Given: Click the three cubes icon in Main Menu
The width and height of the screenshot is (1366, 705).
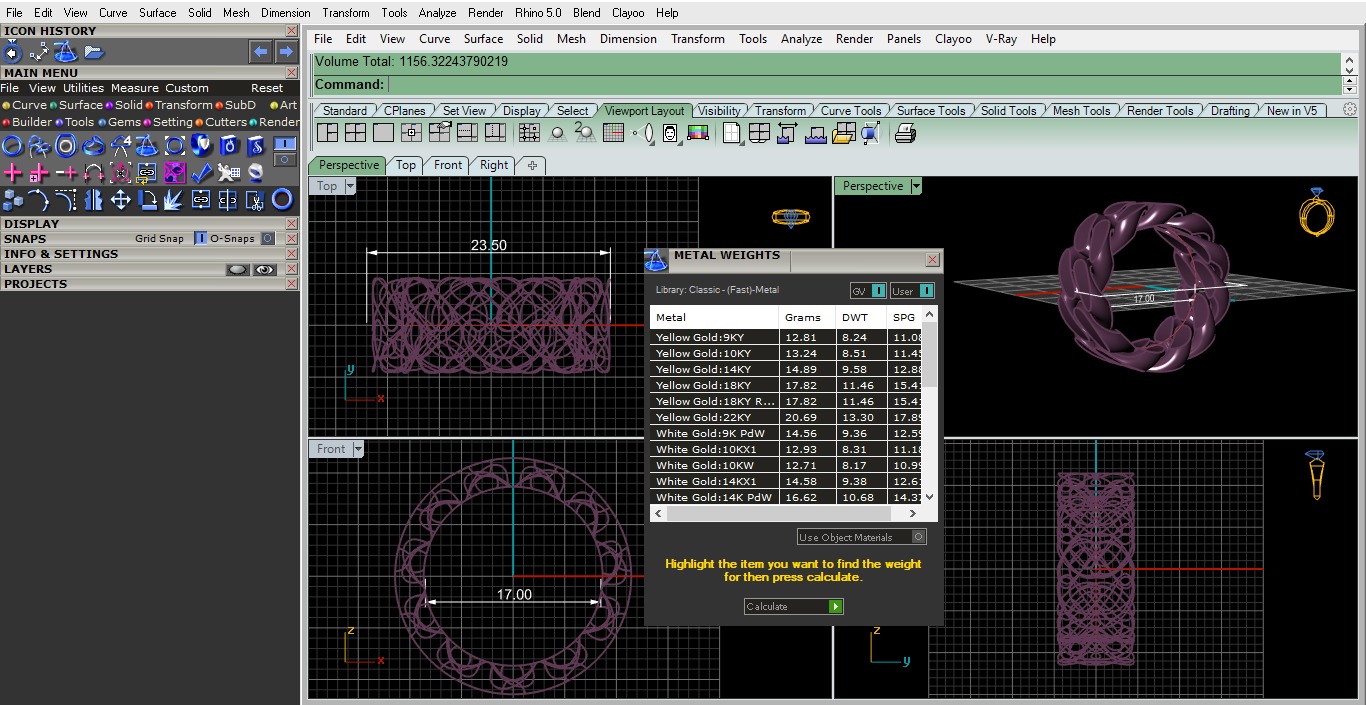Looking at the screenshot, I should [x=12, y=200].
